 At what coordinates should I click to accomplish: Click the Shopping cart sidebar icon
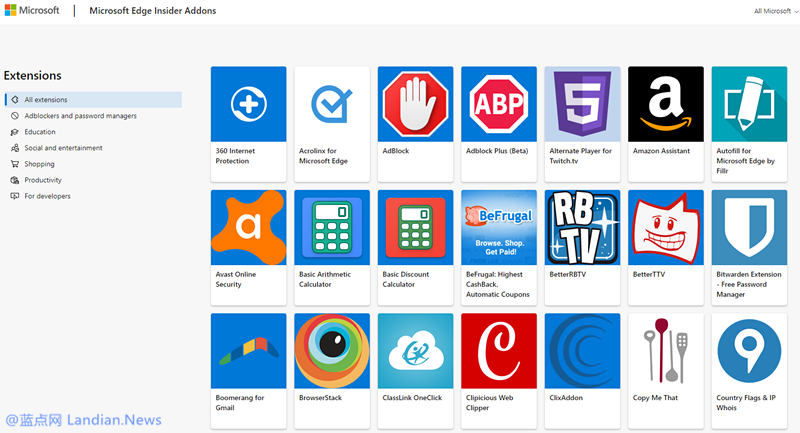(x=15, y=164)
